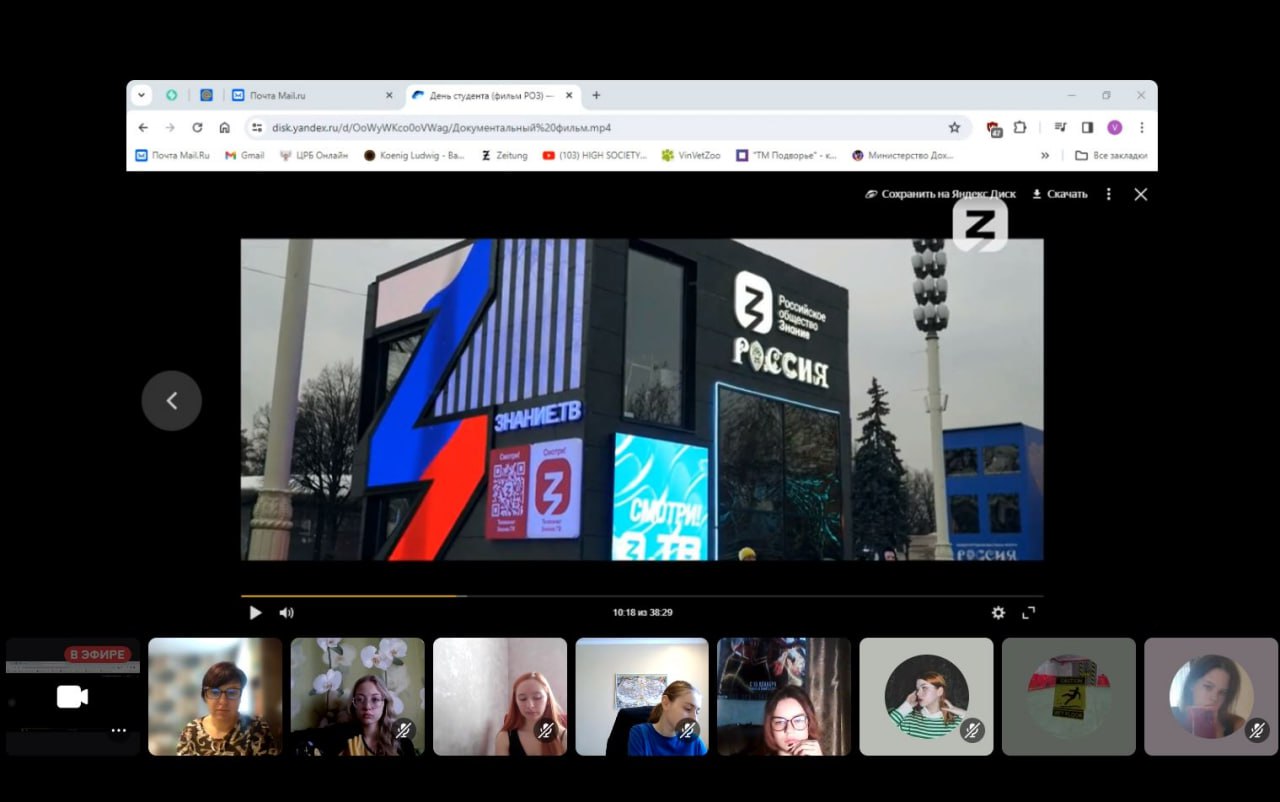The width and height of the screenshot is (1280, 802).
Task: Open the tab search dropdown arrow
Action: 141,95
